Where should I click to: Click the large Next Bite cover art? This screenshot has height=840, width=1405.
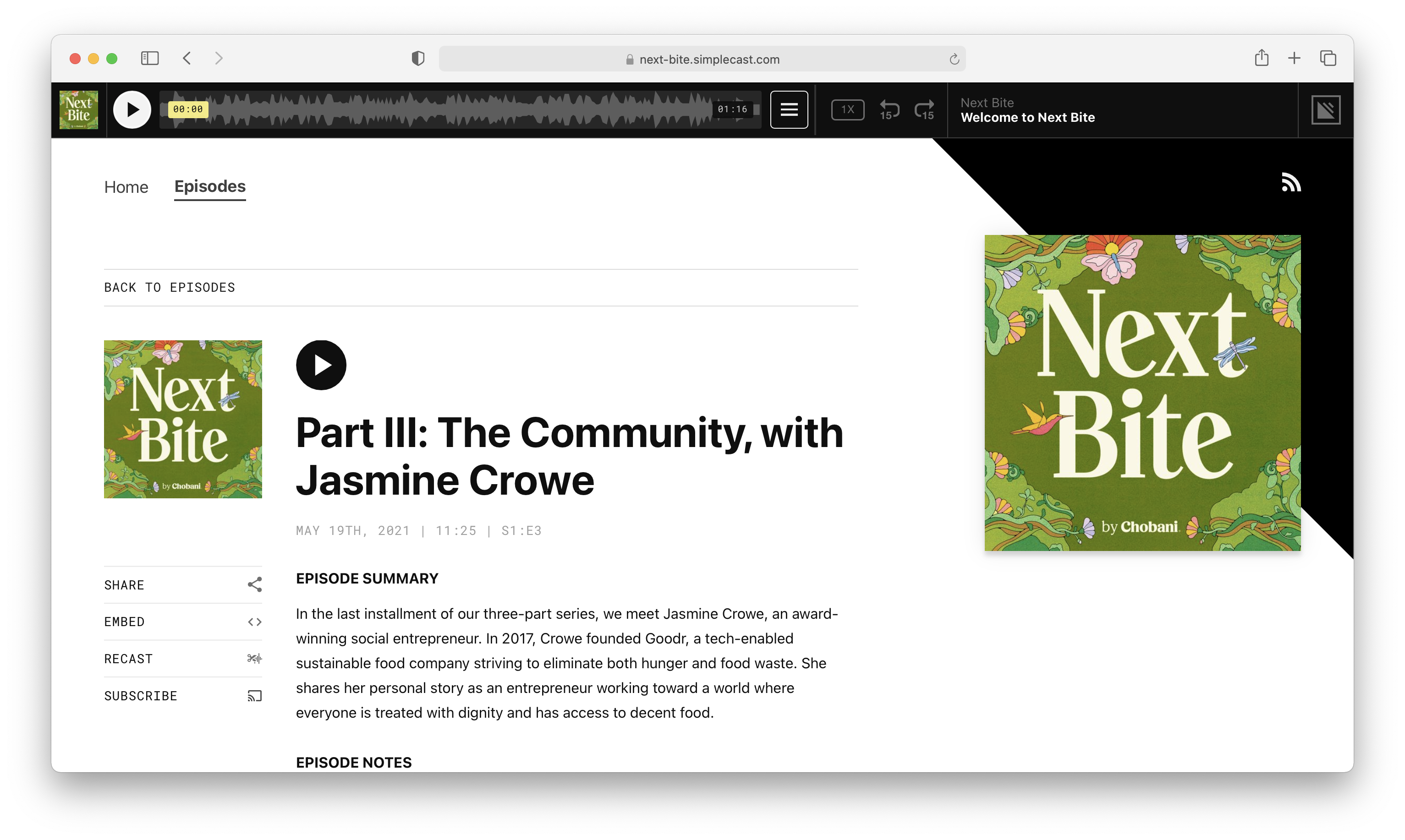(x=1142, y=393)
